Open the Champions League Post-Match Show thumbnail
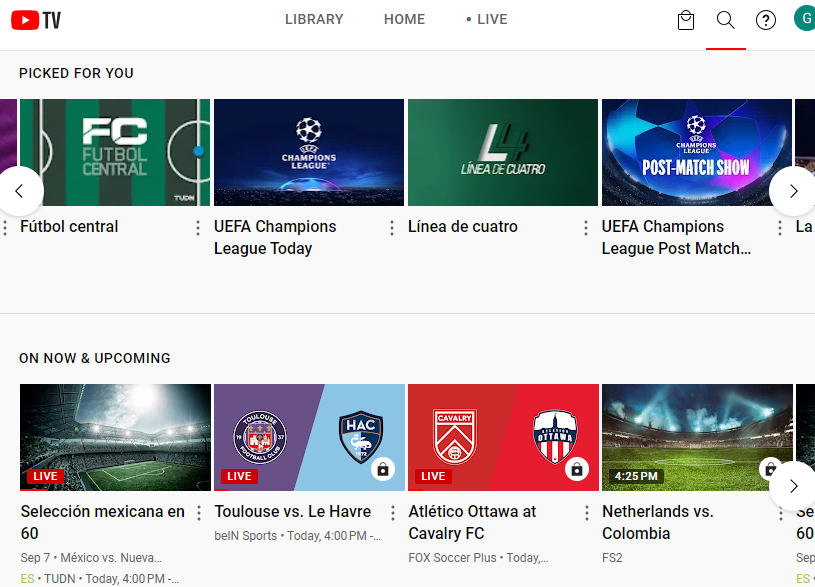This screenshot has height=587, width=815. (696, 152)
